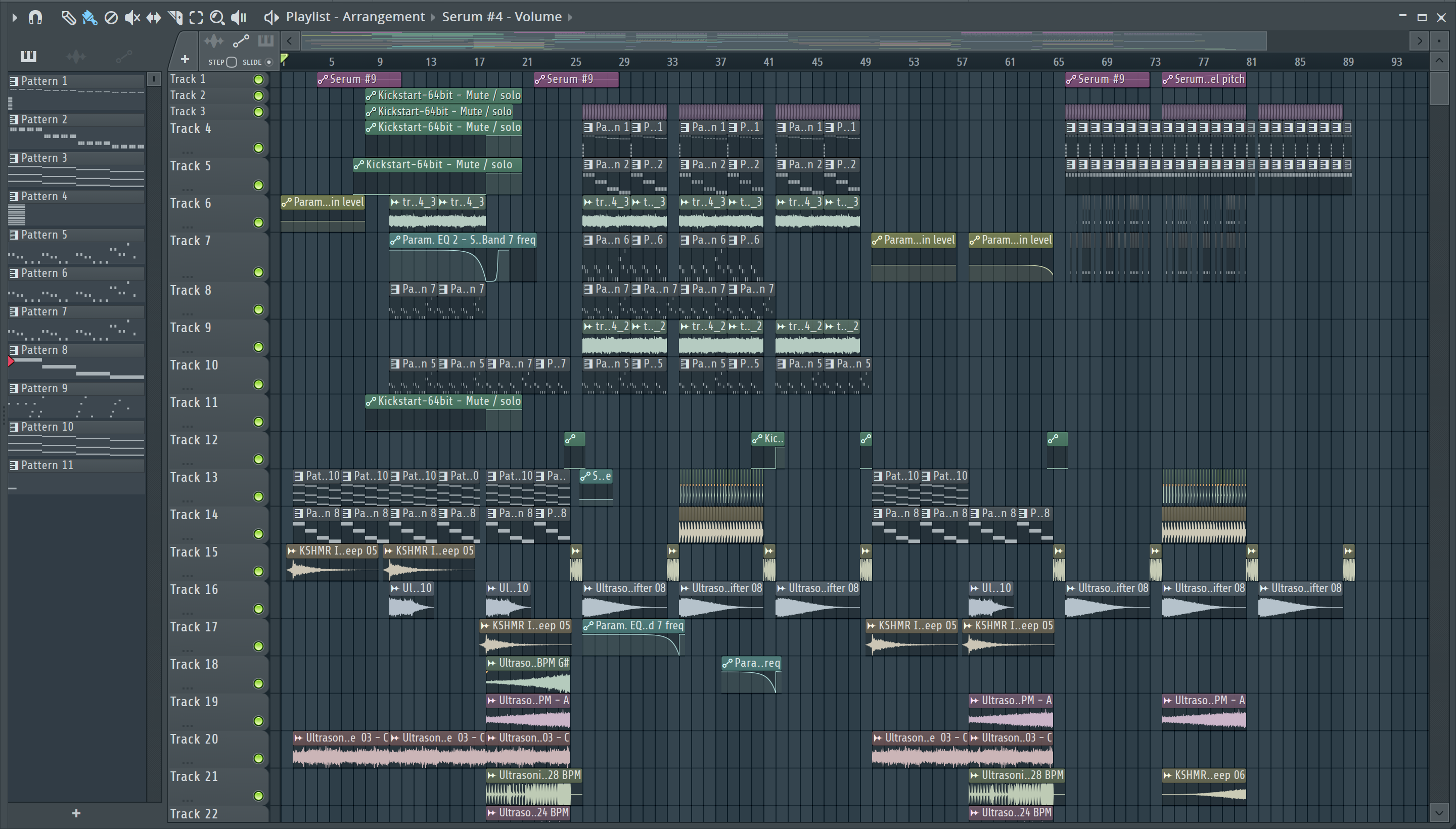Mute Track 20 with its green light
This screenshot has height=829, width=1456.
(258, 758)
